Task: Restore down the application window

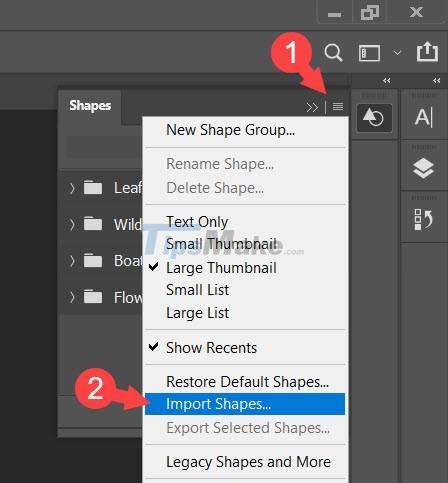Action: pos(370,13)
